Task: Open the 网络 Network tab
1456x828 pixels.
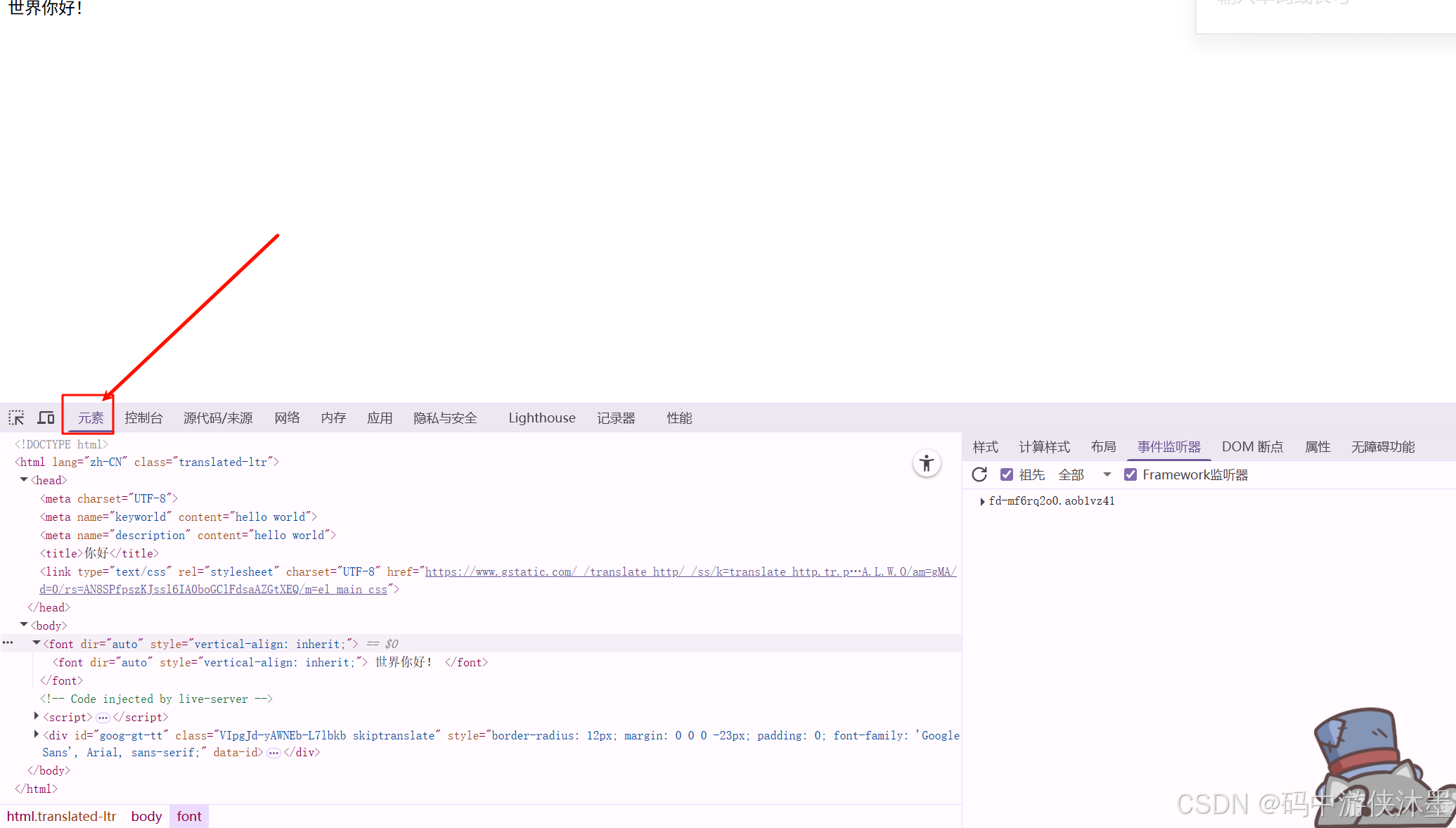Action: coord(287,418)
